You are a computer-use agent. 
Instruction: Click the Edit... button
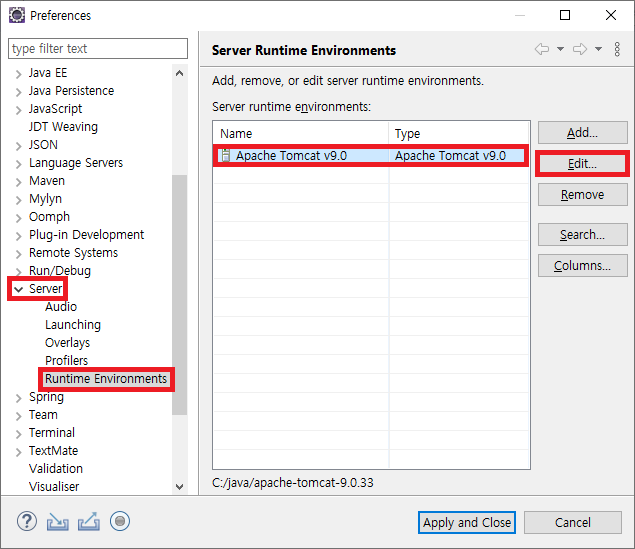(583, 164)
